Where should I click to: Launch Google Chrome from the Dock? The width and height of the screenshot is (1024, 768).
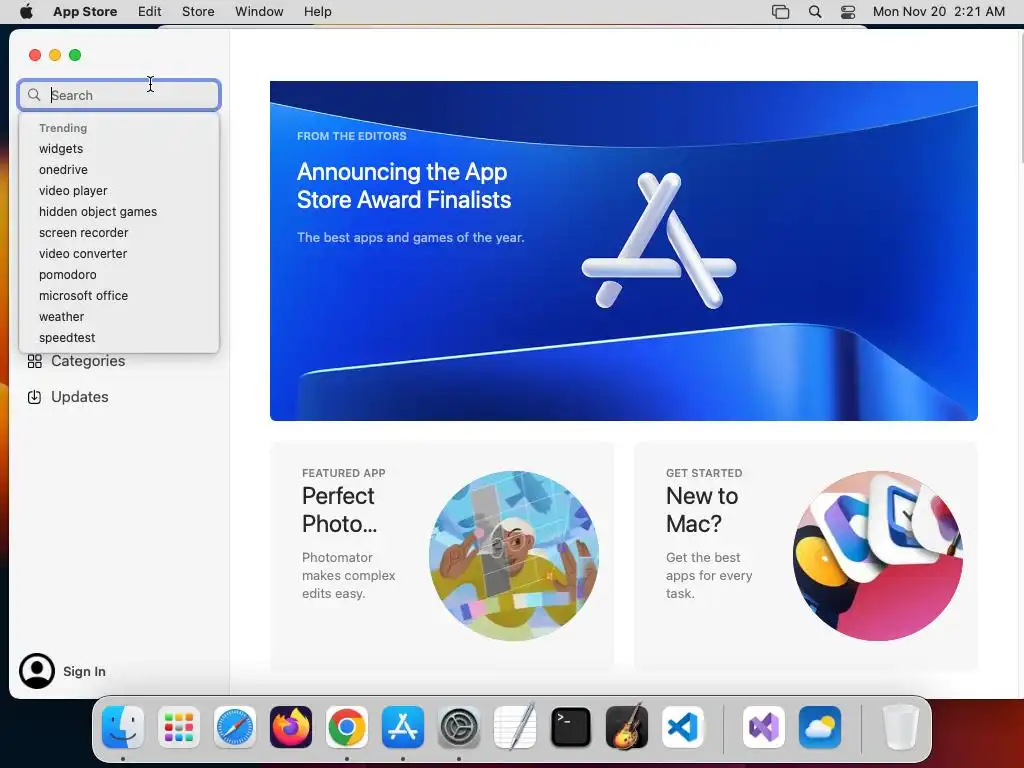pyautogui.click(x=347, y=727)
